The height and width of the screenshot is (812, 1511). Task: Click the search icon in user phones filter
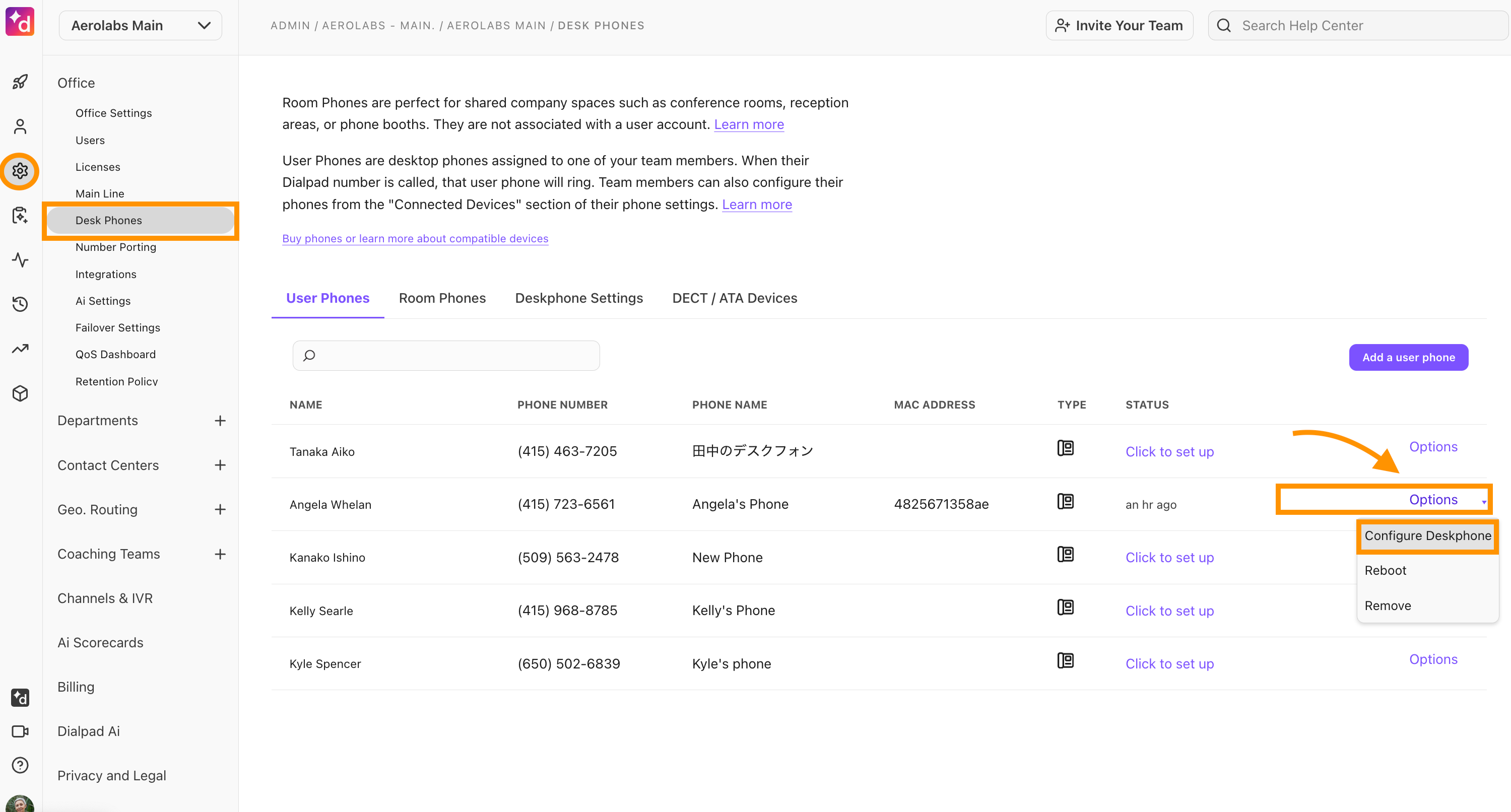tap(309, 355)
